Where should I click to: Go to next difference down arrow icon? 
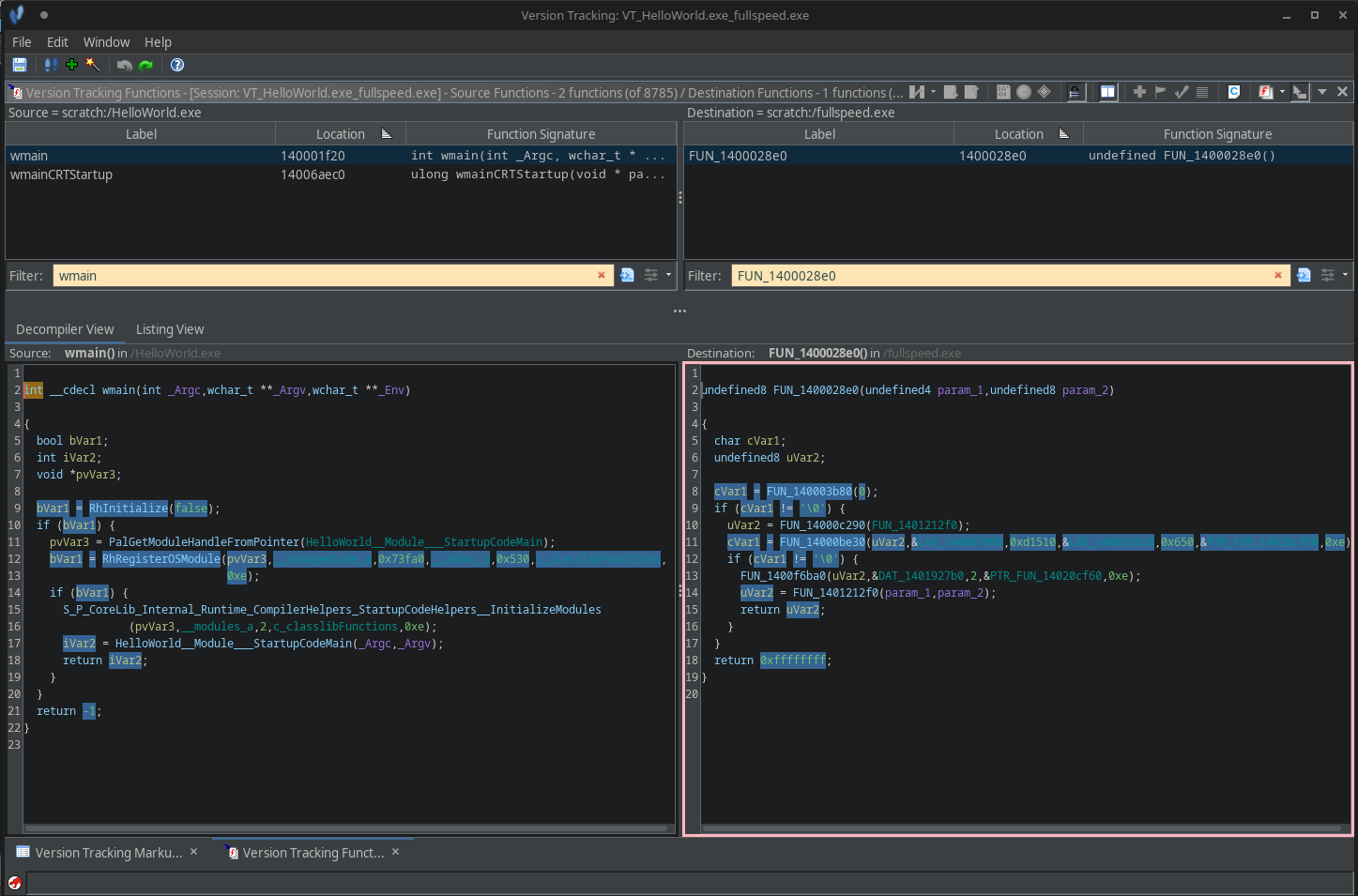[x=950, y=92]
